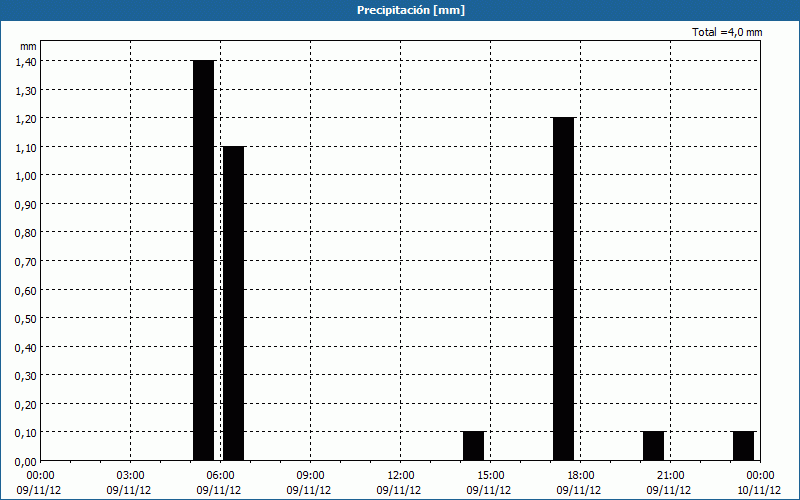Click the 15:00 time axis label

click(x=490, y=476)
